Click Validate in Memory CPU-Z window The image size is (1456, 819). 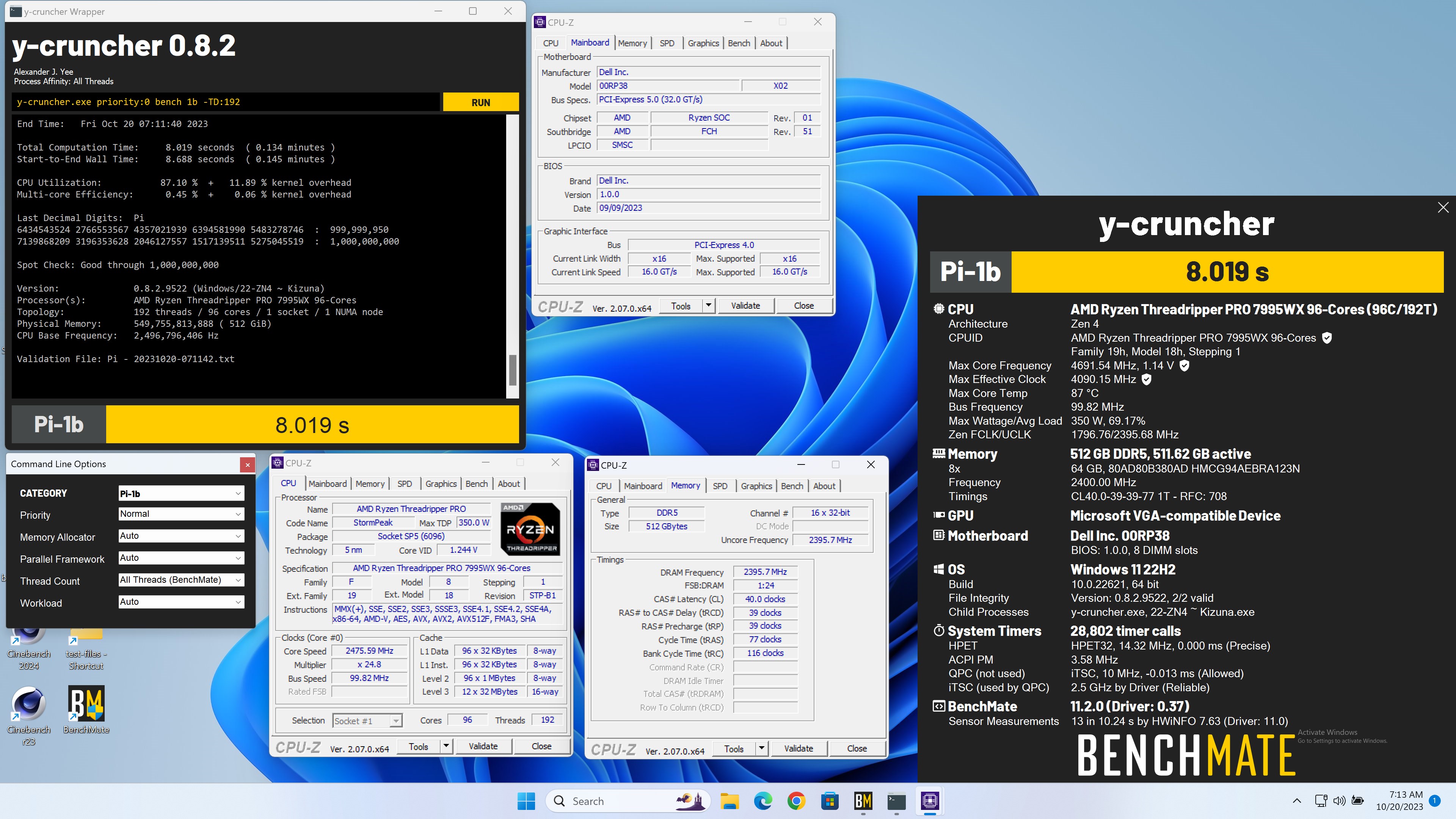click(x=799, y=748)
